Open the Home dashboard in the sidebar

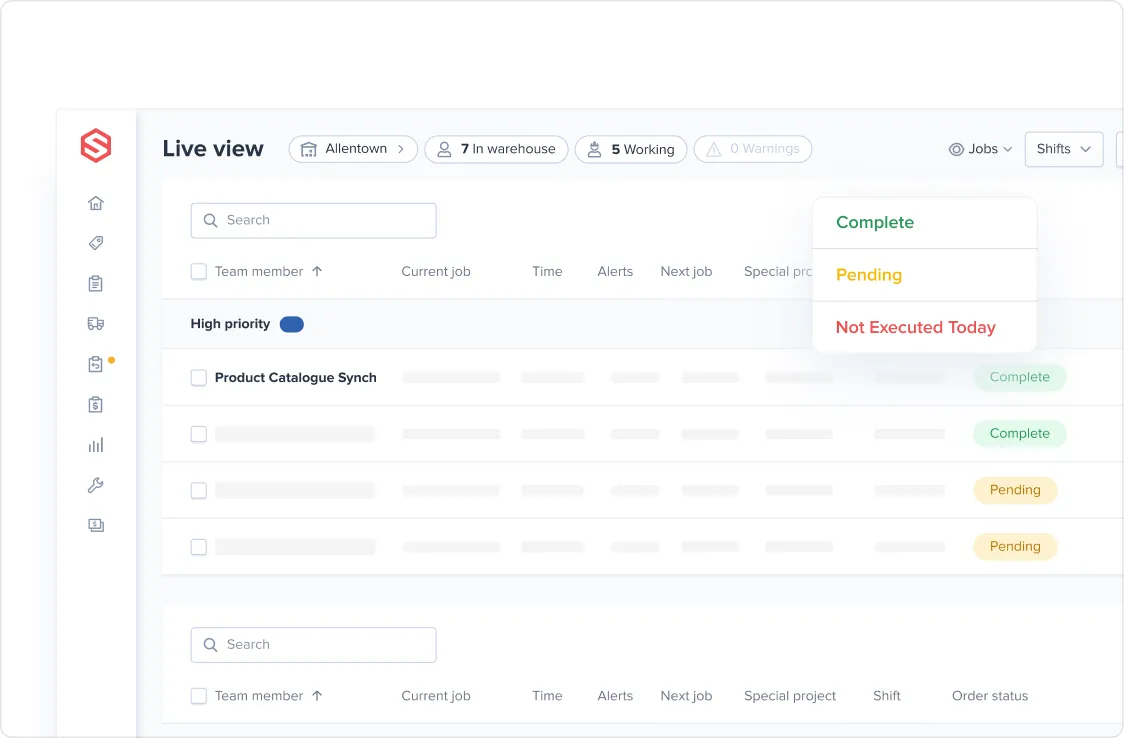[x=96, y=202]
